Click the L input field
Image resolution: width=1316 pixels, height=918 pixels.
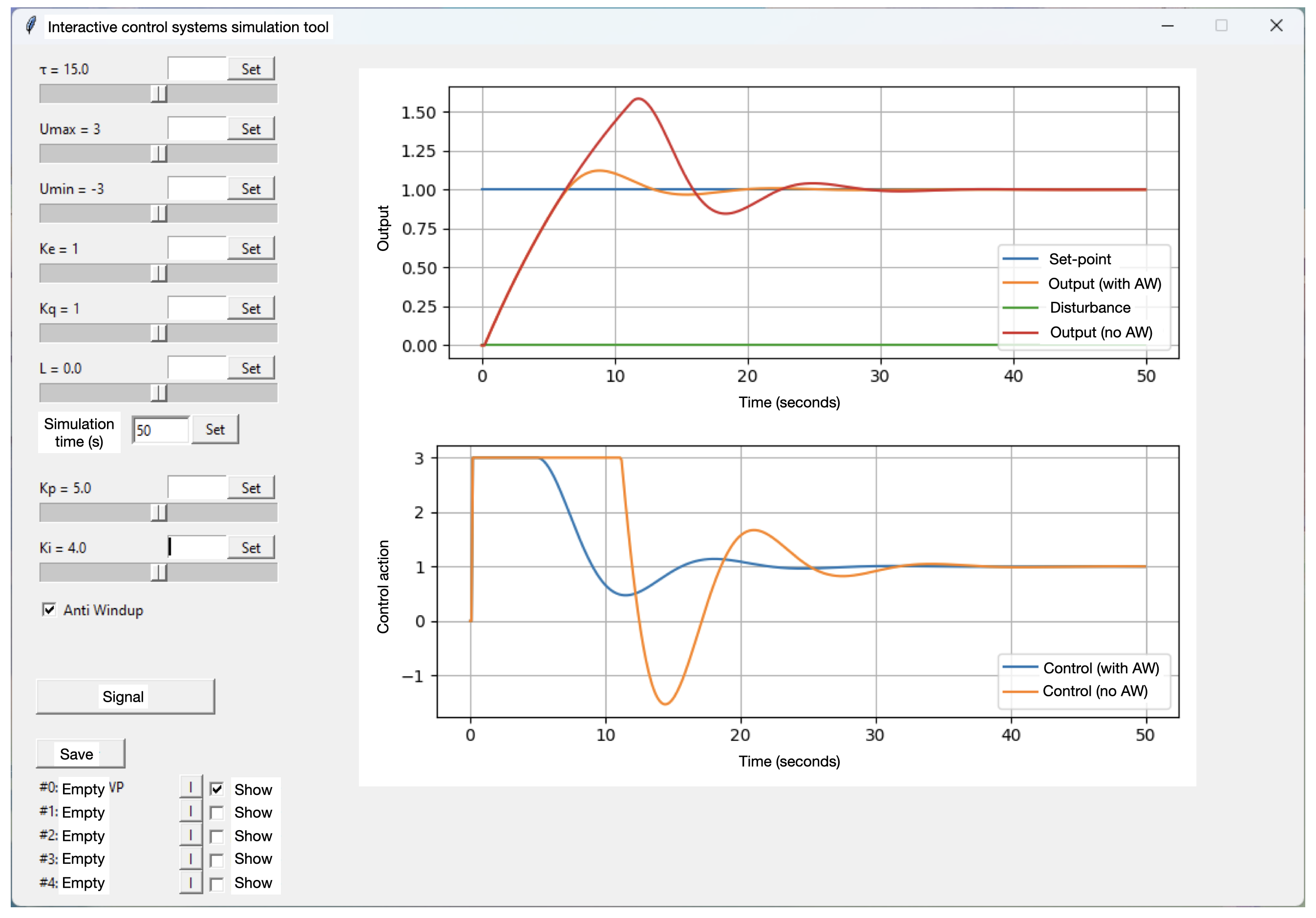tap(198, 368)
